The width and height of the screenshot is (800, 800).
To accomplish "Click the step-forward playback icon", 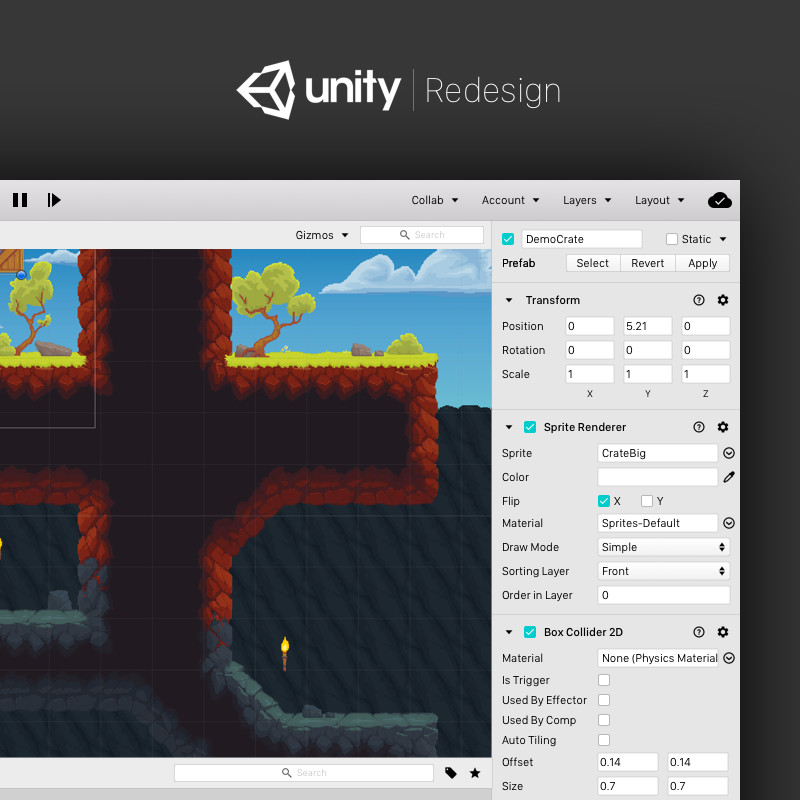I will pyautogui.click(x=54, y=200).
